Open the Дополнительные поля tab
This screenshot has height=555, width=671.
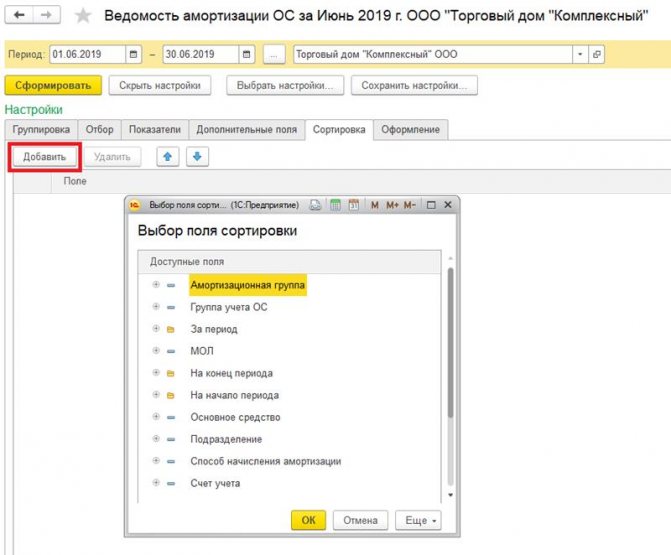(246, 130)
